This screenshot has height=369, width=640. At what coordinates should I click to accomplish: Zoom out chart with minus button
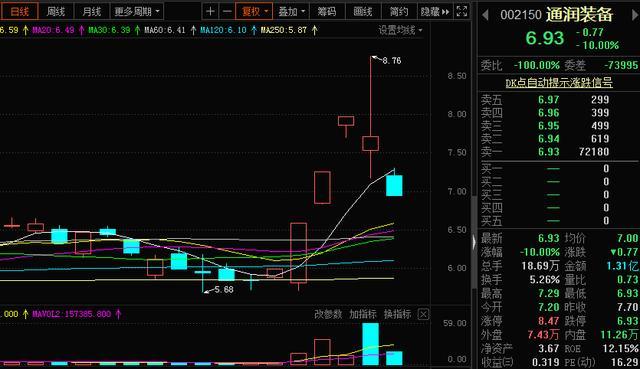(x=227, y=11)
